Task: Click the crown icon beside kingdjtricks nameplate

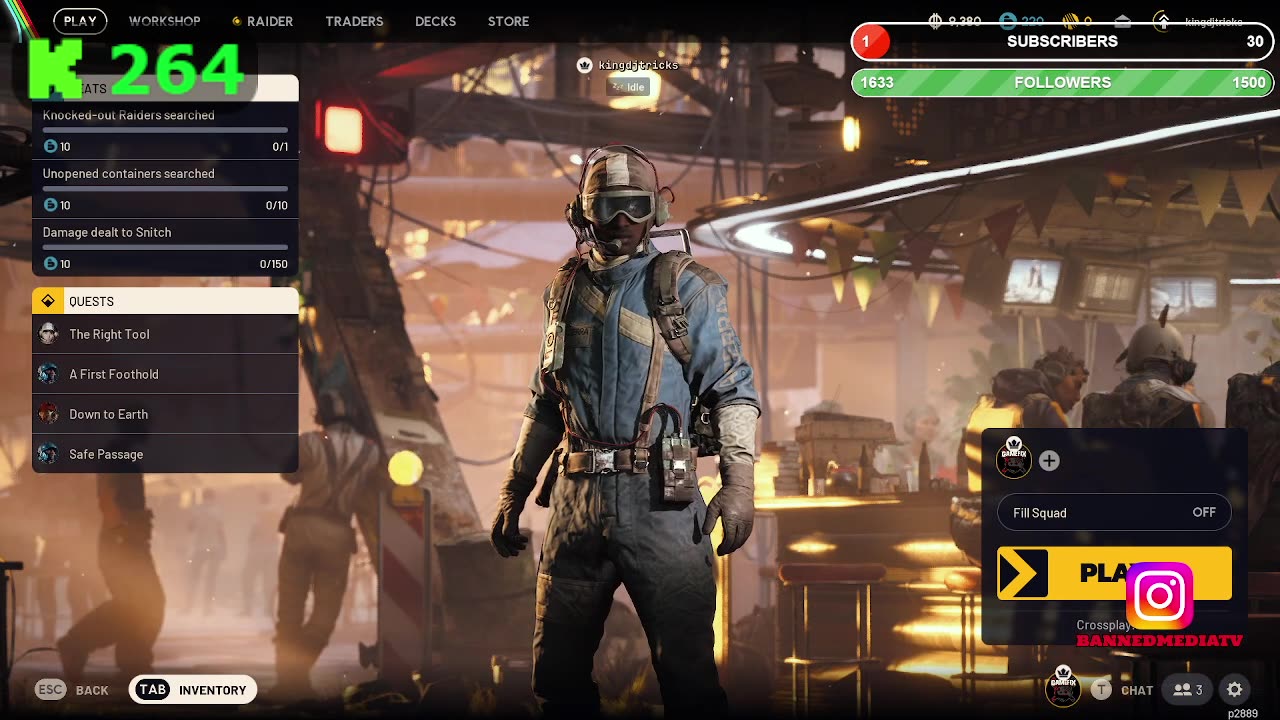Action: [585, 65]
